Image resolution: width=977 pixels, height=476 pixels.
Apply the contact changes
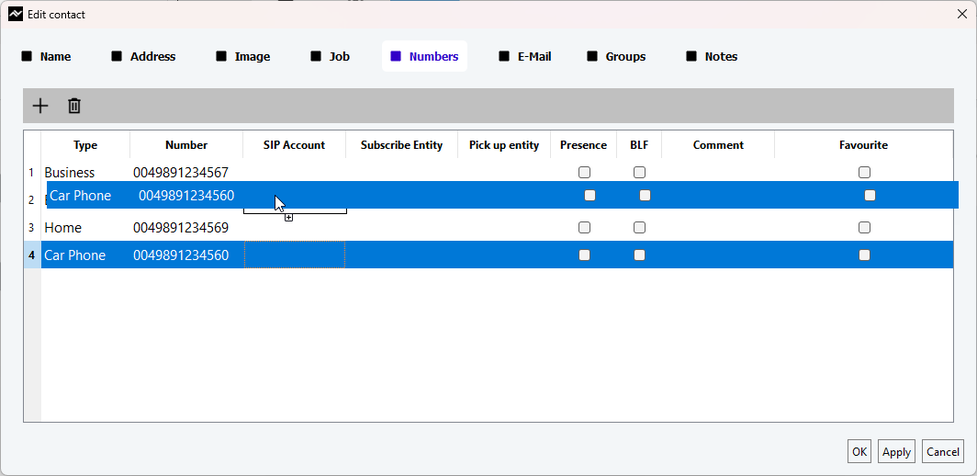(897, 452)
